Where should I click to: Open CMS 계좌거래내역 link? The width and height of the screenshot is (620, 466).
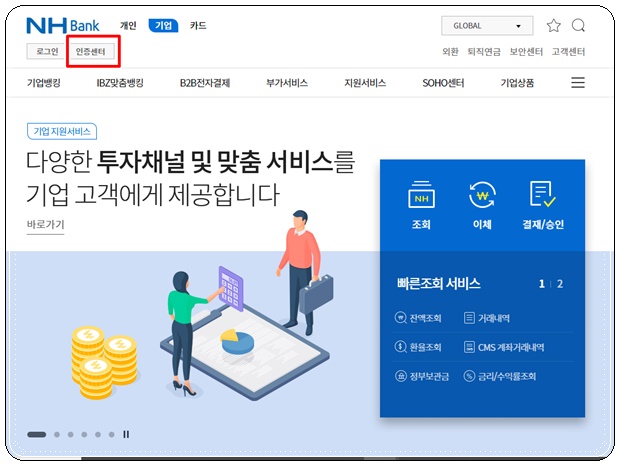point(504,347)
